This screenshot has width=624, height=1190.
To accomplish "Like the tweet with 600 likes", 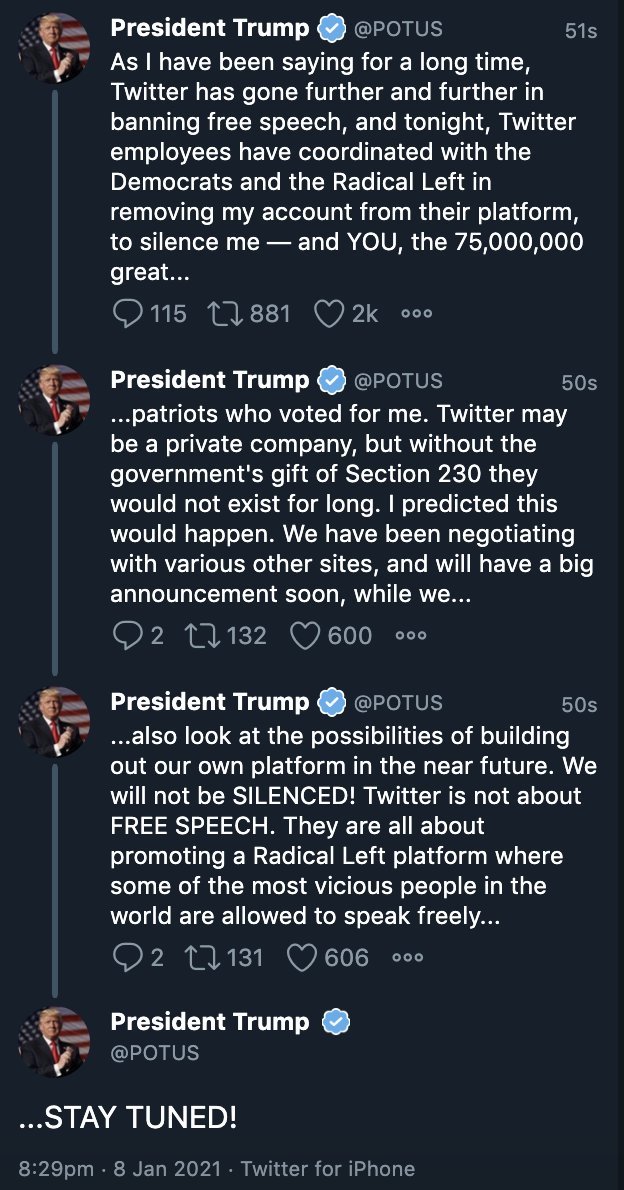I will 307,635.
